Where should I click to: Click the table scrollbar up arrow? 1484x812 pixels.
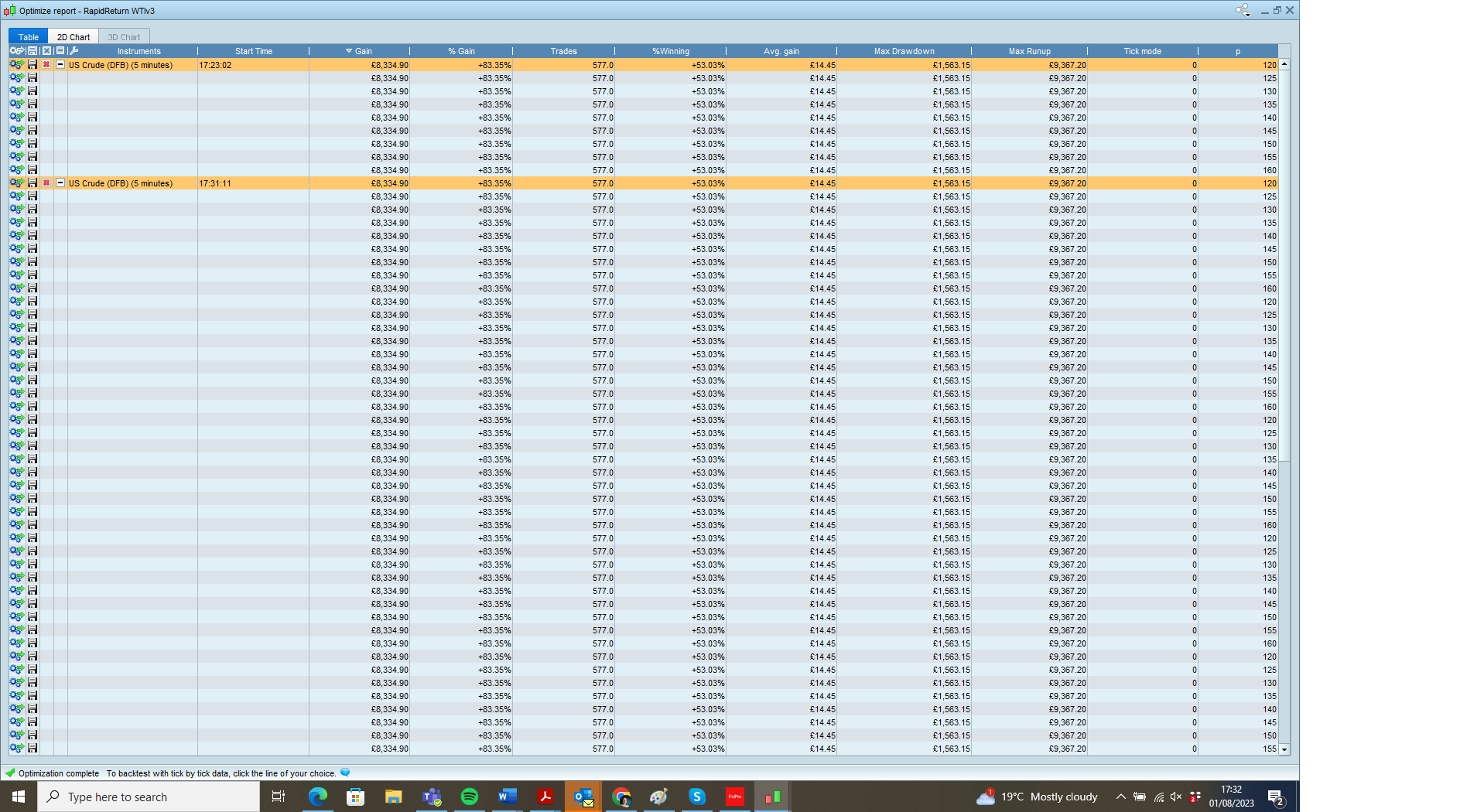1284,64
